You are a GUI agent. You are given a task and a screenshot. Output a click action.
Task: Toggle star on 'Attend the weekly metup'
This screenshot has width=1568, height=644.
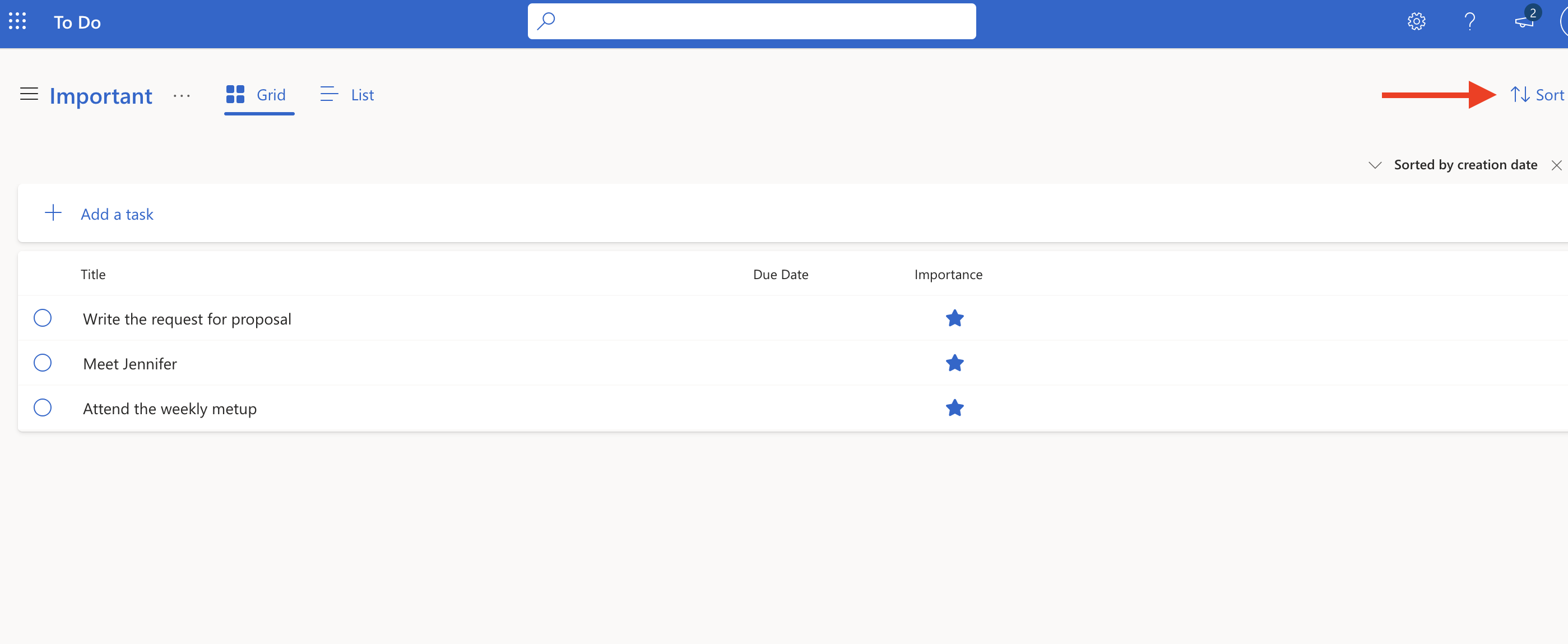coord(954,407)
